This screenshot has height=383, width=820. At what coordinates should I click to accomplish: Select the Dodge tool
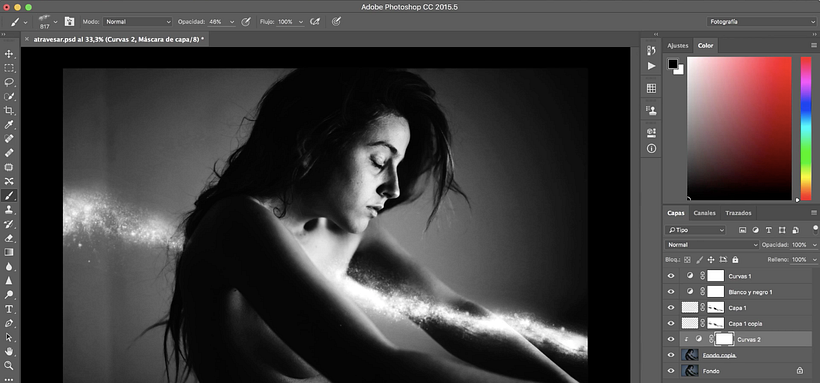click(x=9, y=295)
